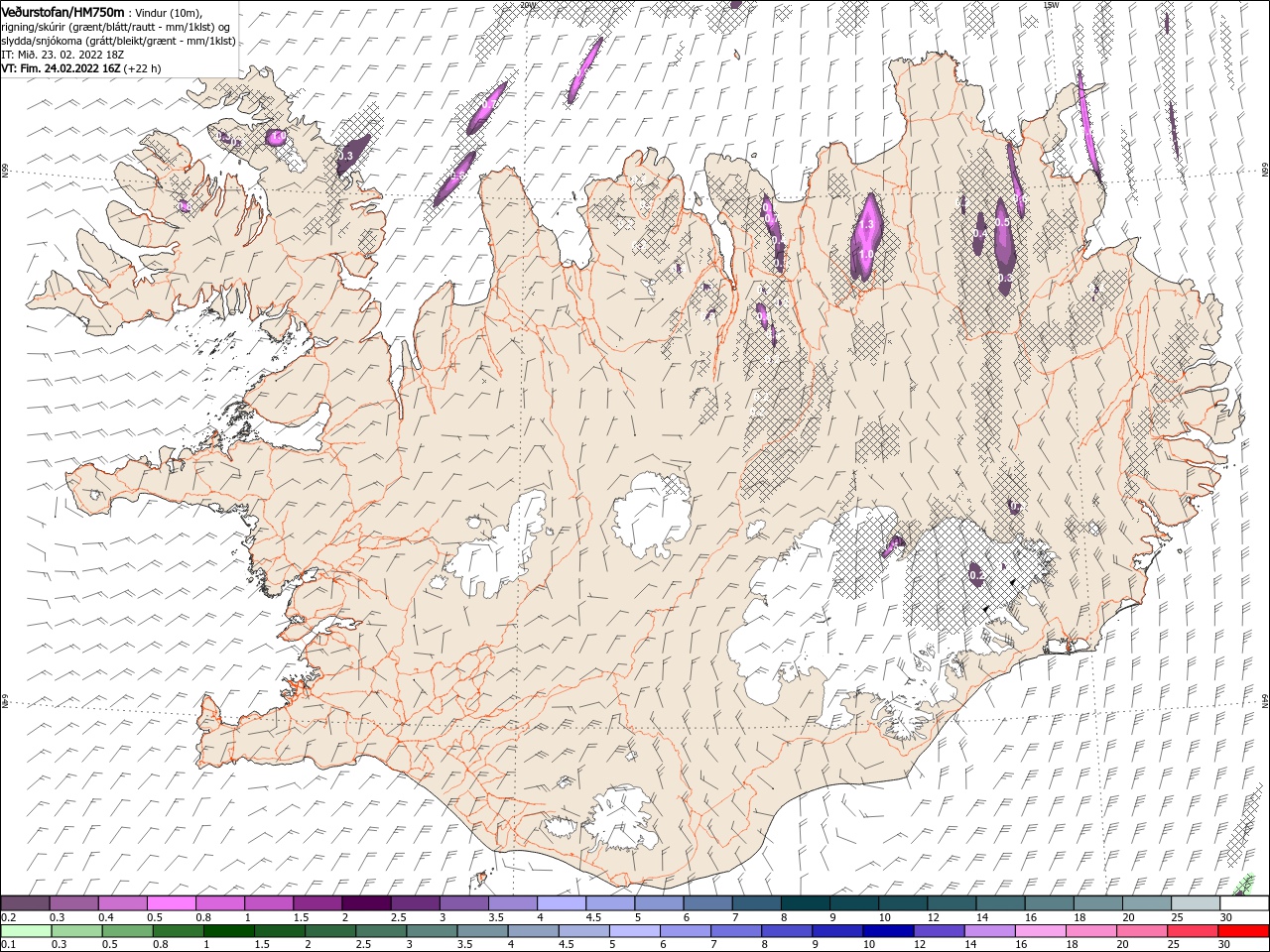Pick the light pink rain swatch at 16
Image resolution: width=1270 pixels, height=952 pixels.
[1040, 931]
